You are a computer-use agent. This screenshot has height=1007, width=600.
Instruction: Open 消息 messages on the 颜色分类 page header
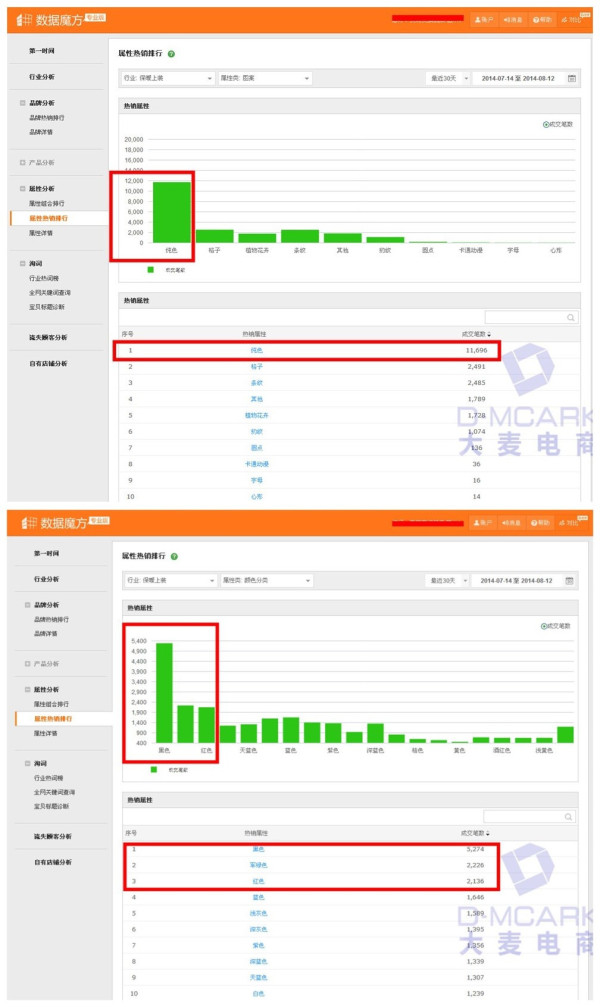pyautogui.click(x=513, y=523)
